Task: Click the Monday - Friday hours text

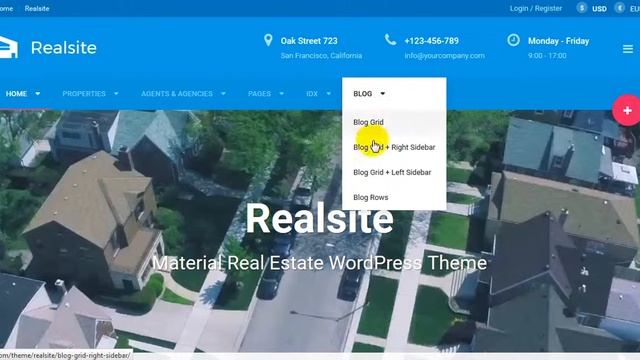Action: point(558,41)
